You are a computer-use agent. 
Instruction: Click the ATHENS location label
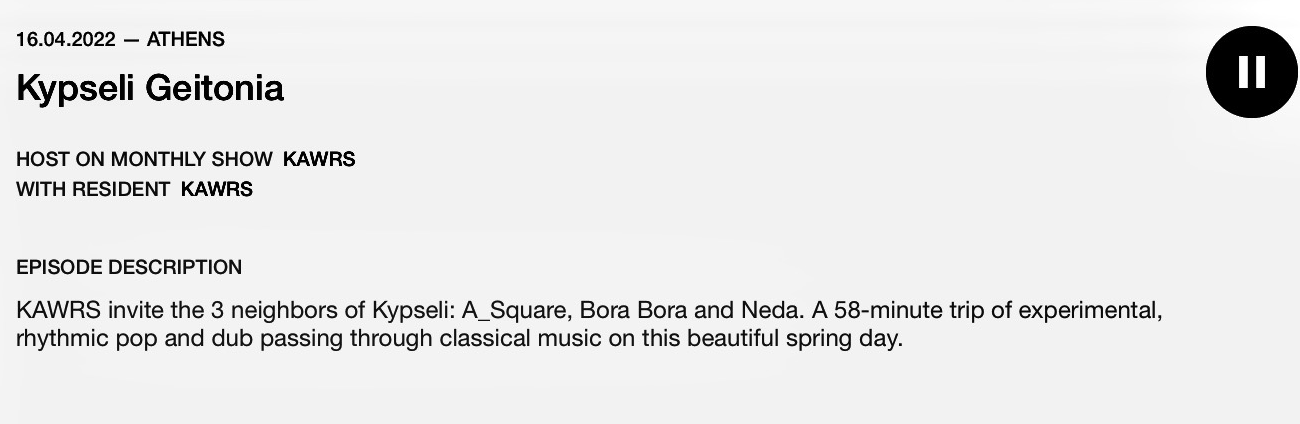186,40
